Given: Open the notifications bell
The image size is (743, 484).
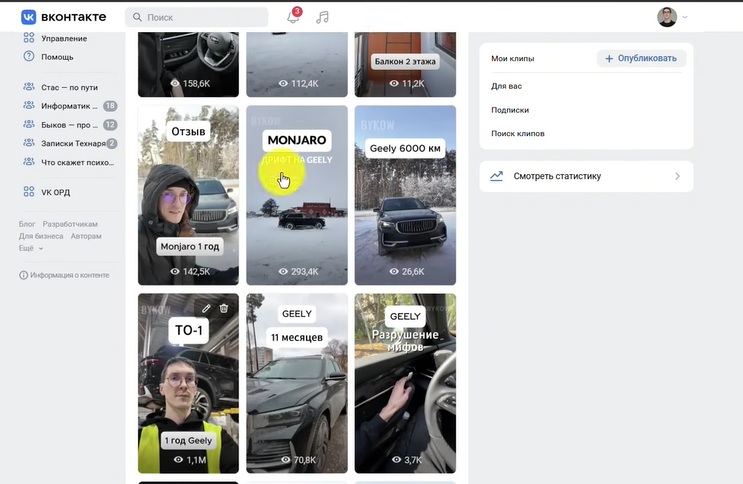Looking at the screenshot, I should click(x=293, y=17).
